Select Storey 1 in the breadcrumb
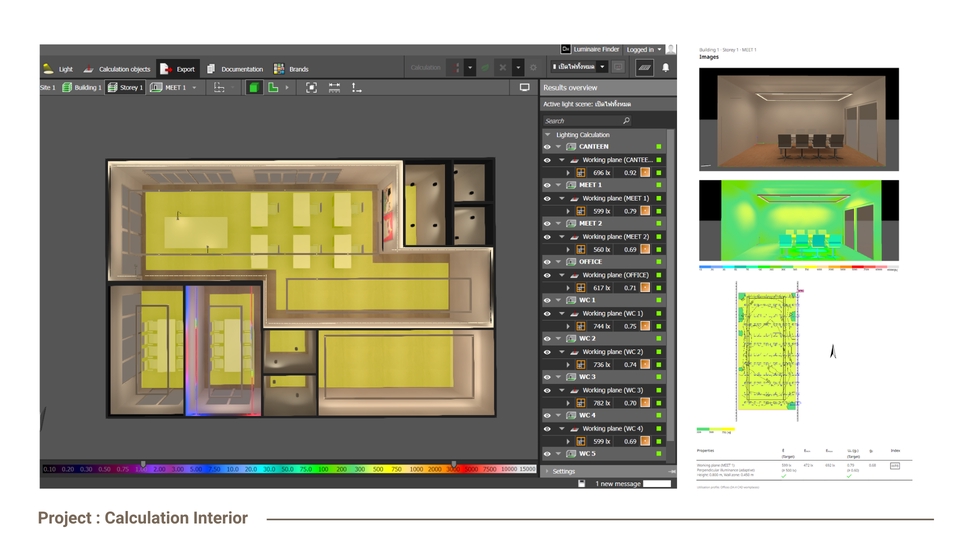 click(125, 88)
